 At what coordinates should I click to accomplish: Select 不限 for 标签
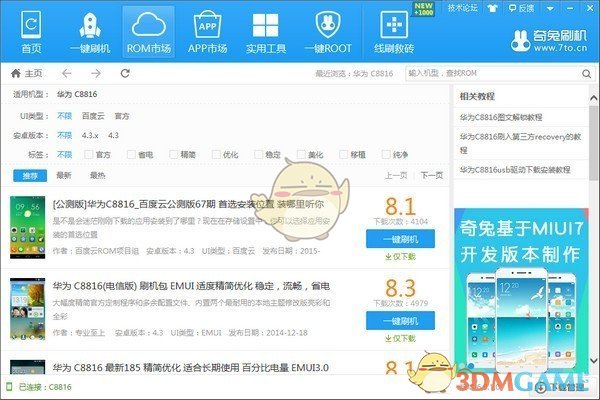point(64,155)
